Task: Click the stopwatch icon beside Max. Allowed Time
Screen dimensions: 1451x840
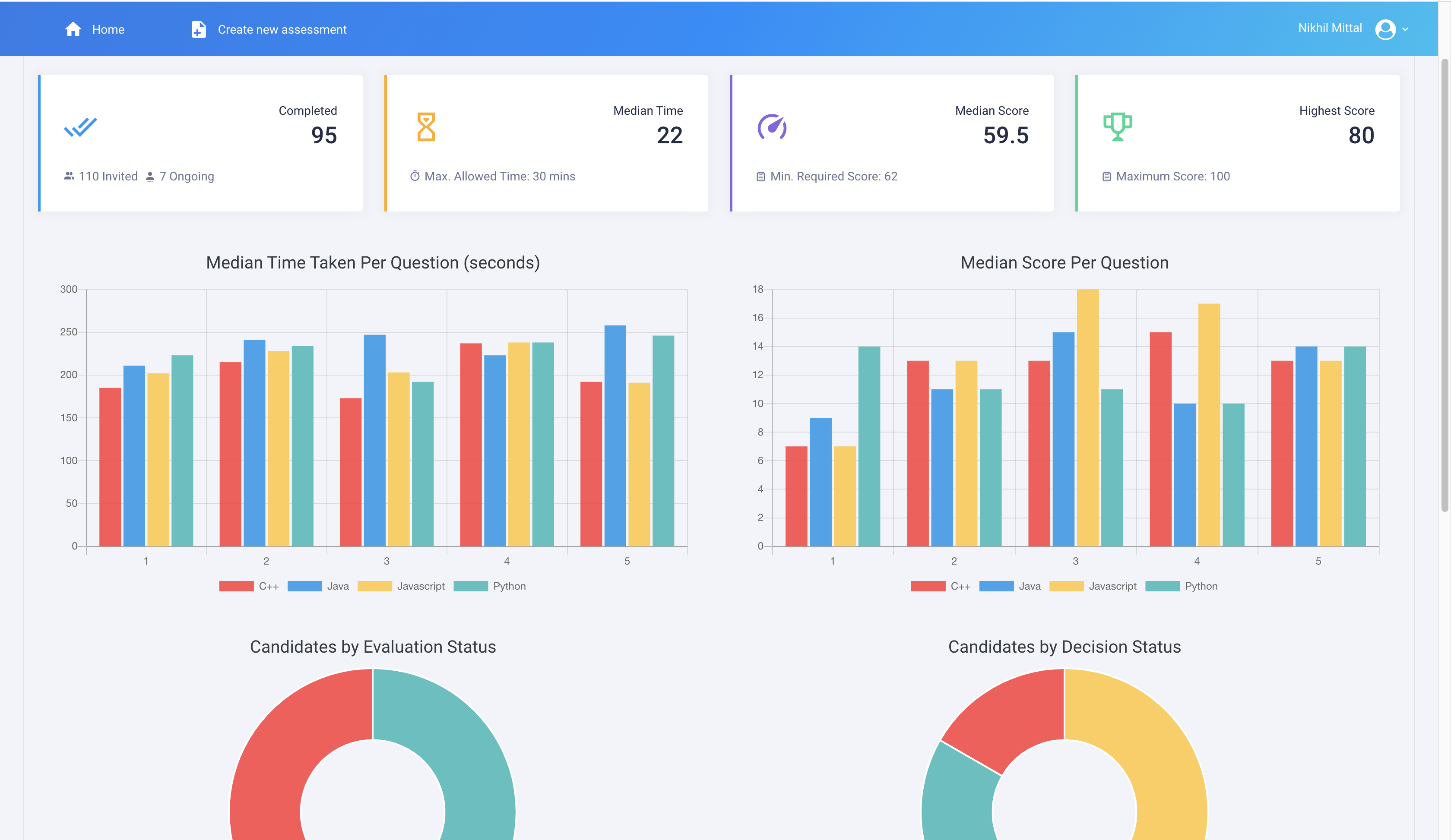Action: [415, 177]
